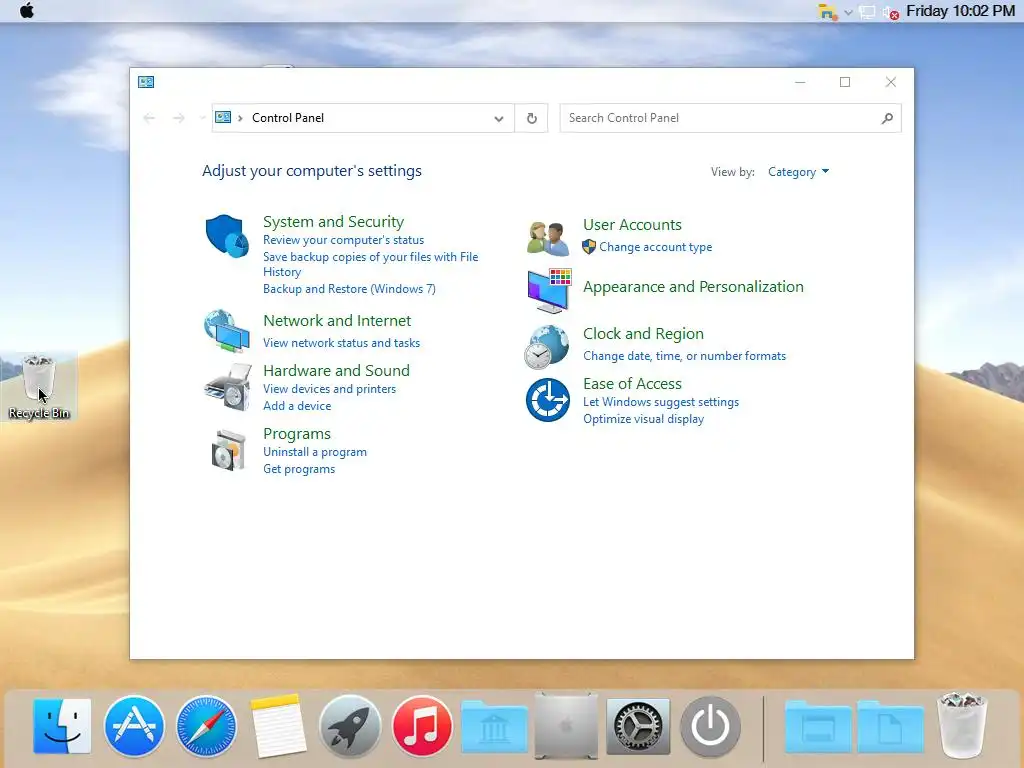Click the address bar Control Panel icon
This screenshot has width=1024, height=768.
point(223,118)
